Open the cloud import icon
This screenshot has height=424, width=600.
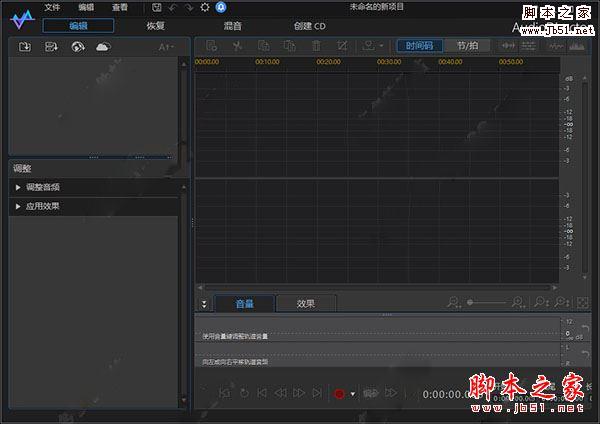(103, 47)
